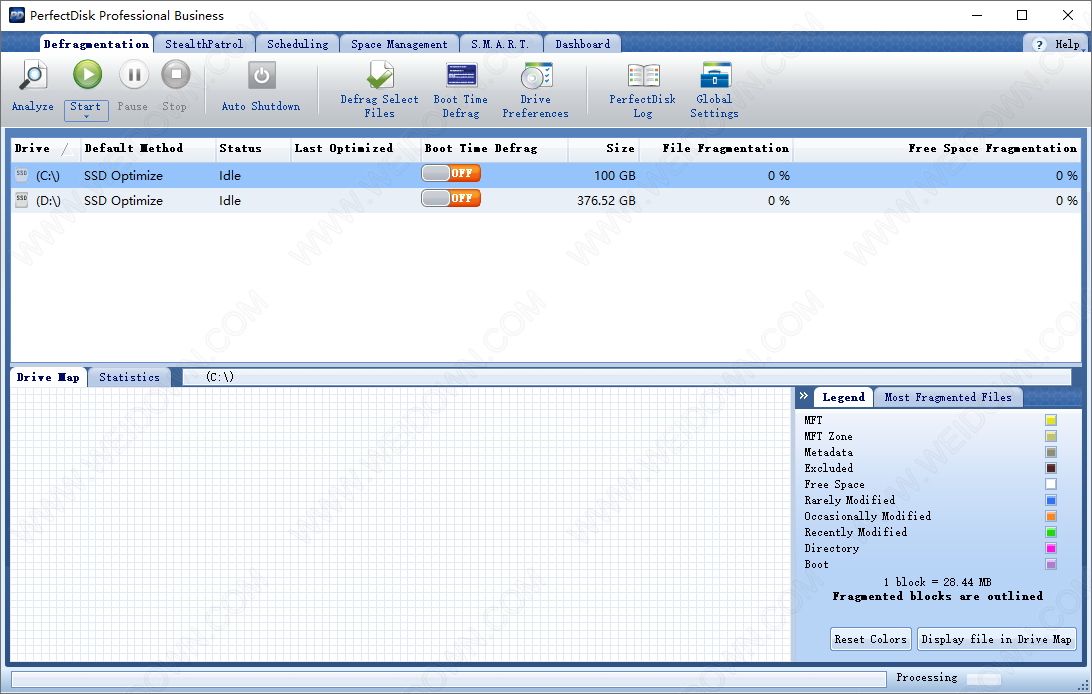This screenshot has height=694, width=1092.
Task: Click the Analyze magnifier icon
Action: coord(33,76)
